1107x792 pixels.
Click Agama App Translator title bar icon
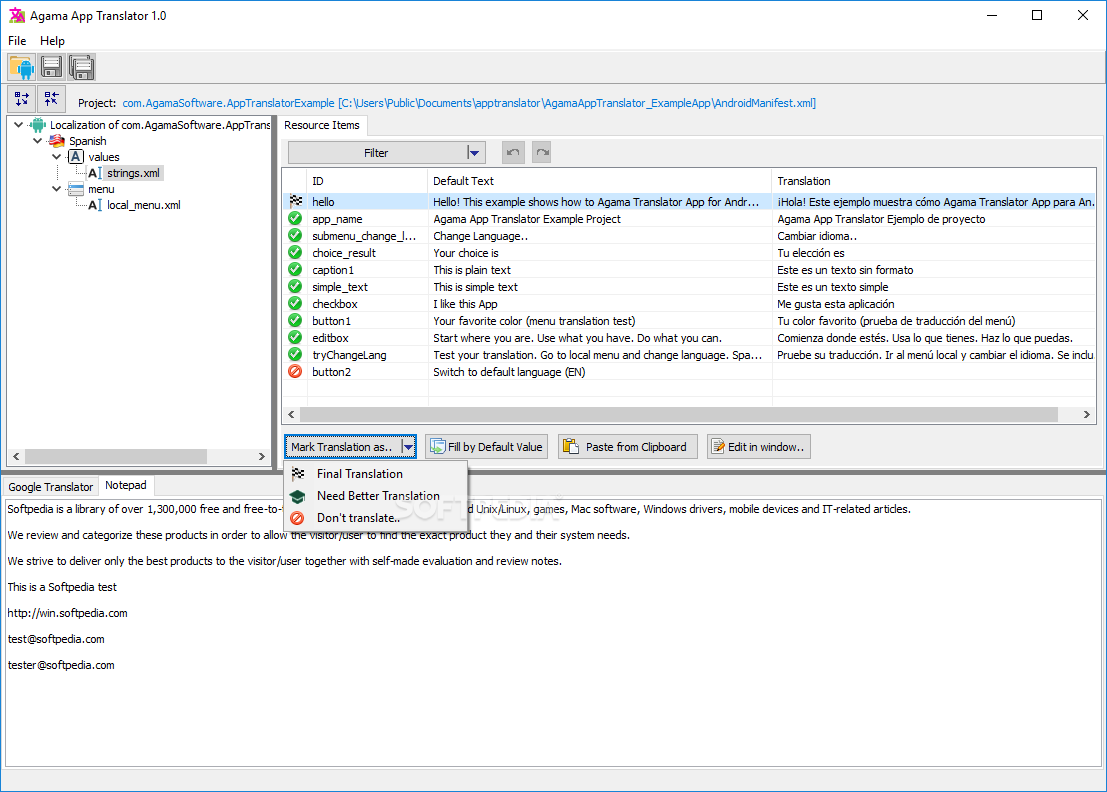pos(16,16)
